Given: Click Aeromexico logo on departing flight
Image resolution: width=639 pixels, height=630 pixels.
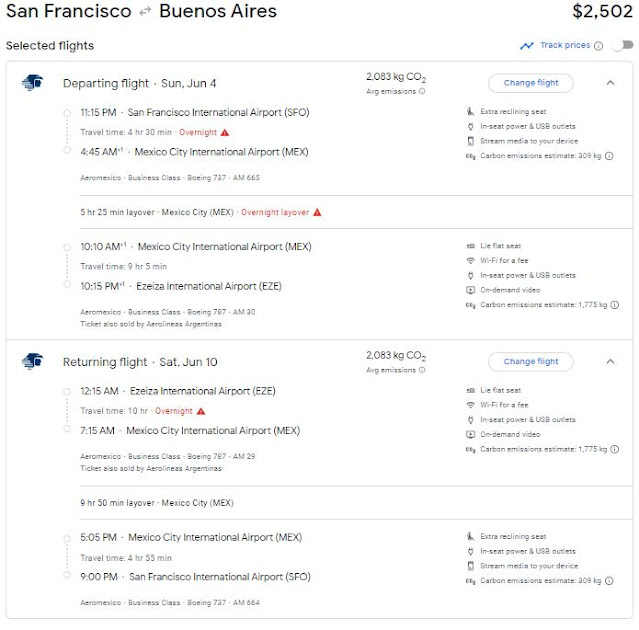Looking at the screenshot, I should tap(31, 82).
